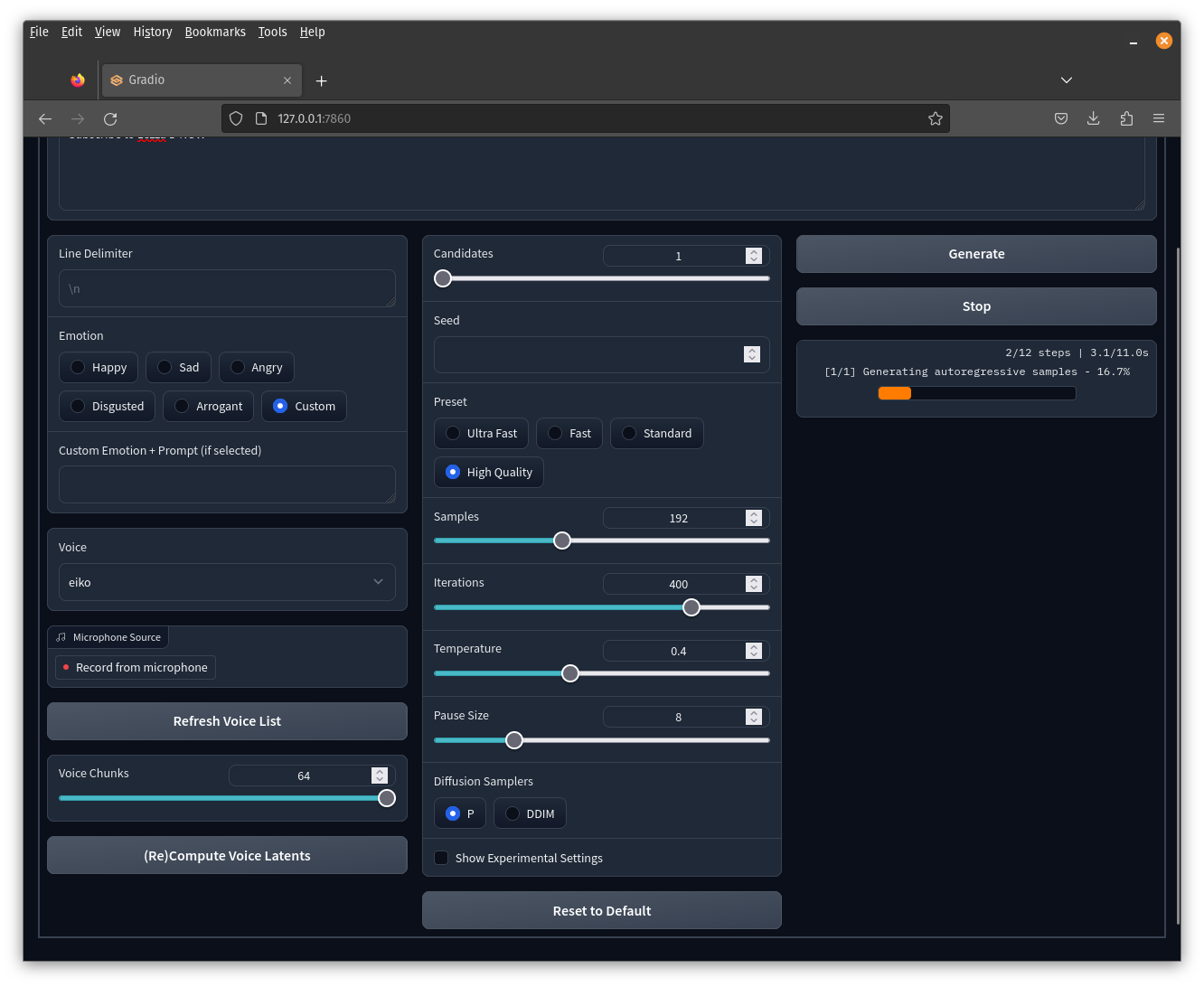Expand the Voice dropdown showing eiko

point(227,582)
